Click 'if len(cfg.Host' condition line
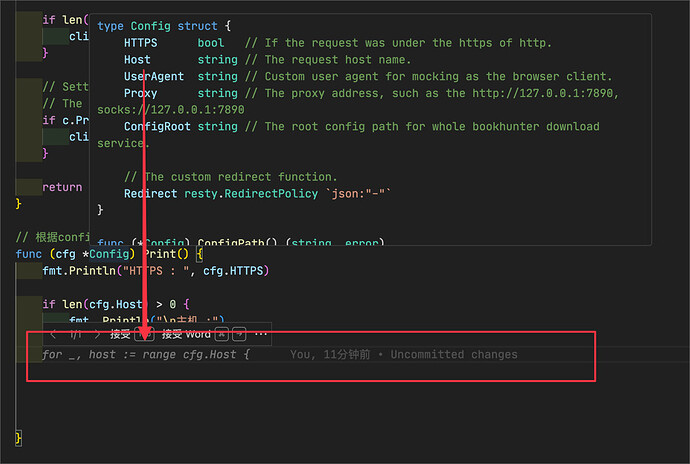 pos(116,304)
